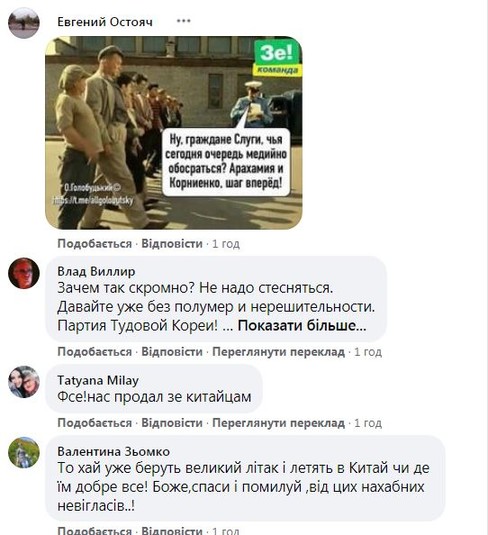This screenshot has width=488, height=535.
Task: Open Евгений Остояч profile avatar
Action: (24, 23)
